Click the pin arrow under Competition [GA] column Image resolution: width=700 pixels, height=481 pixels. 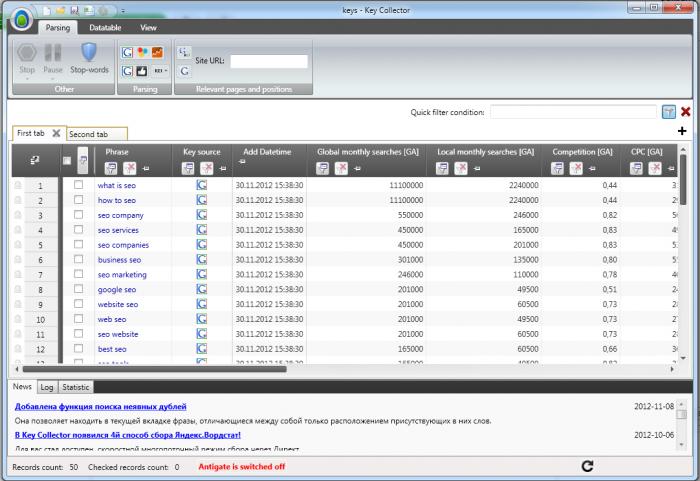pos(592,168)
